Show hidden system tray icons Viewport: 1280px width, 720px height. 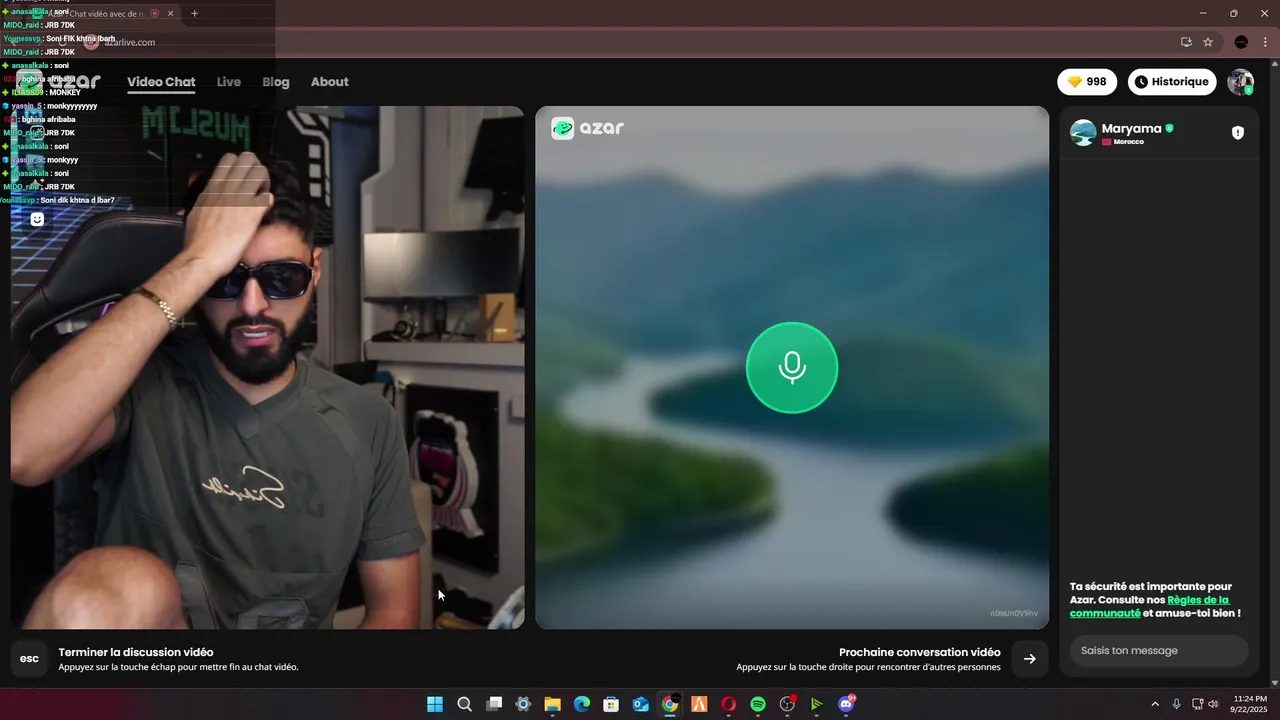point(1156,704)
